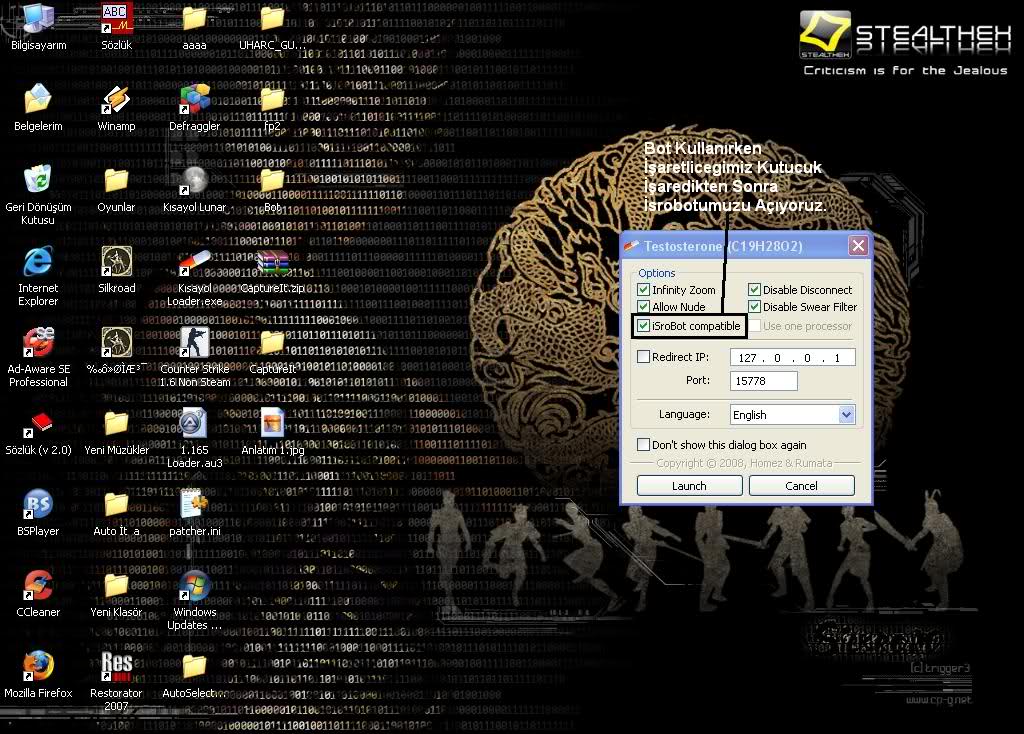Viewport: 1024px width, 734px height.
Task: Toggle the Infinity Zoom checkbox
Action: tap(643, 289)
